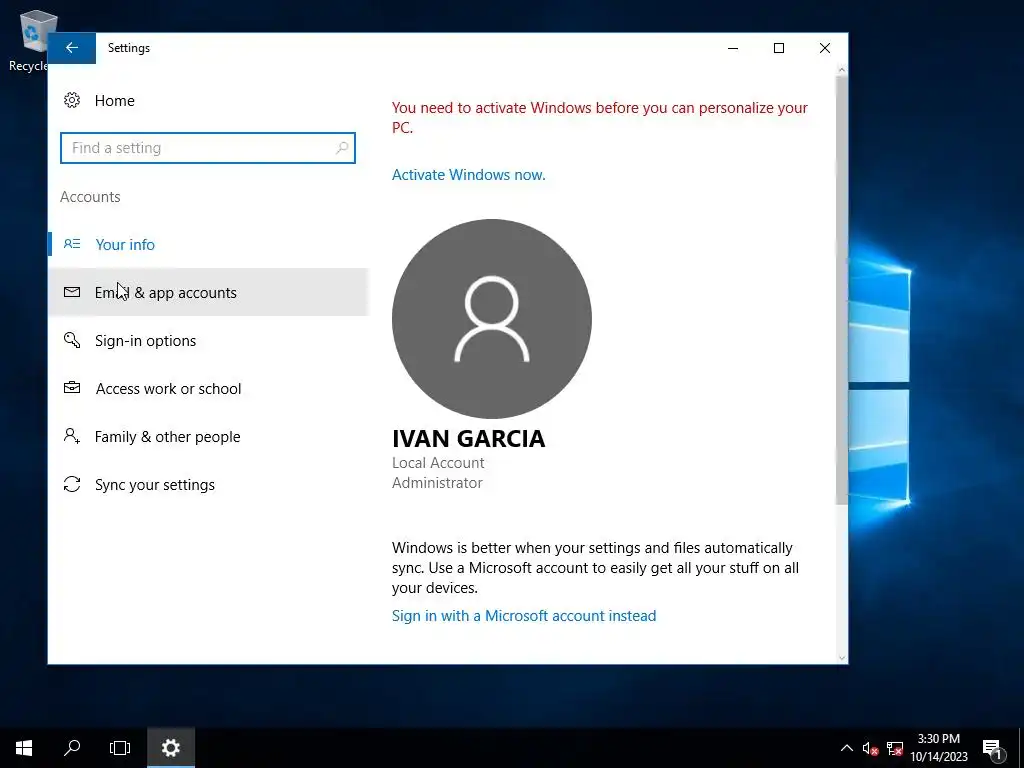Click the person-plus icon for Family
This screenshot has width=1024, height=768.
[72, 436]
